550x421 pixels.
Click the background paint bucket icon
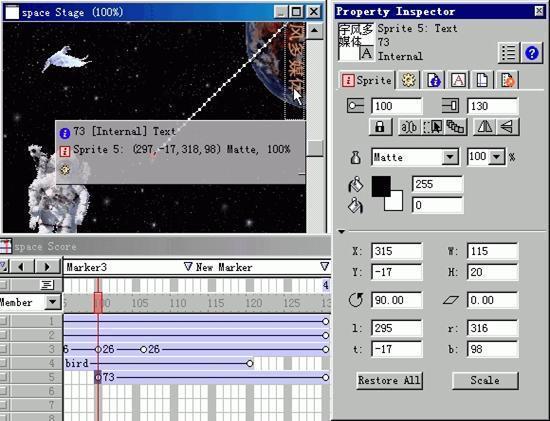click(x=355, y=205)
